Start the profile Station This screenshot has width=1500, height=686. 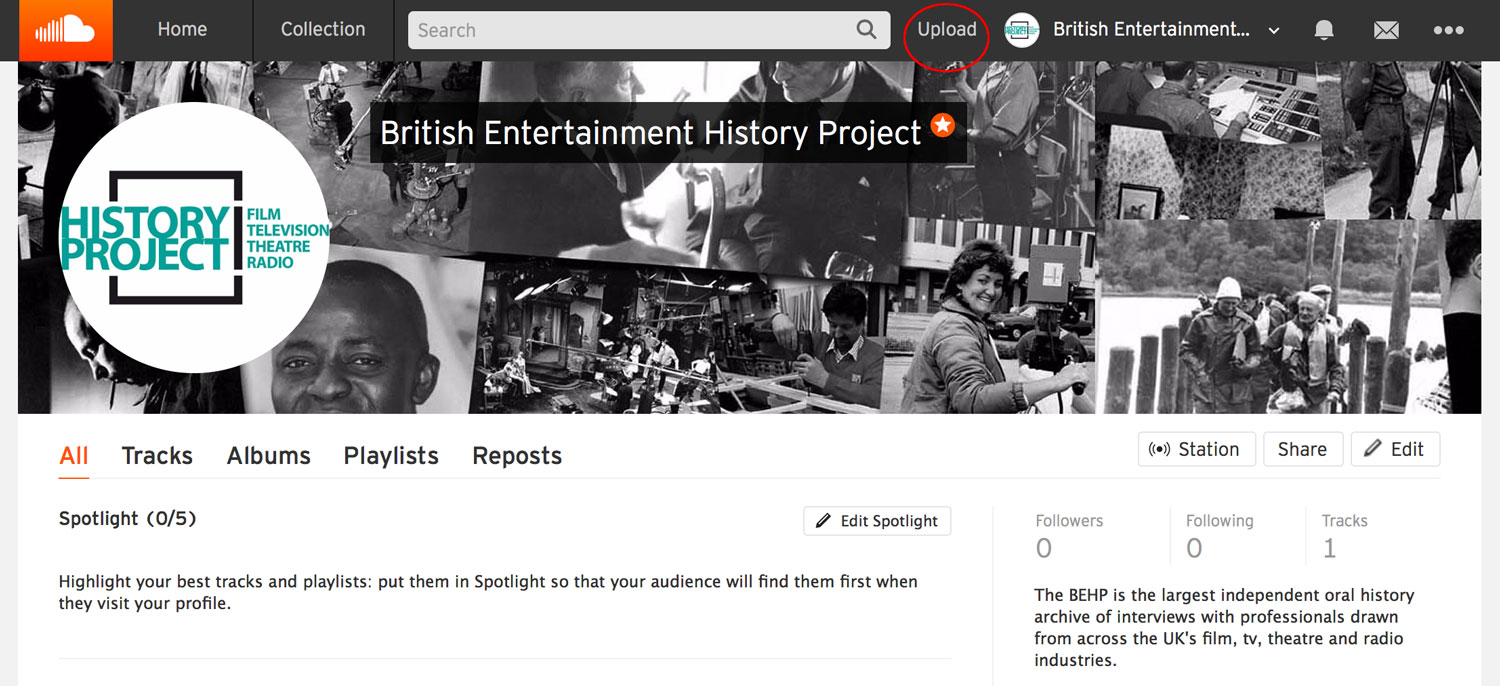[1195, 449]
